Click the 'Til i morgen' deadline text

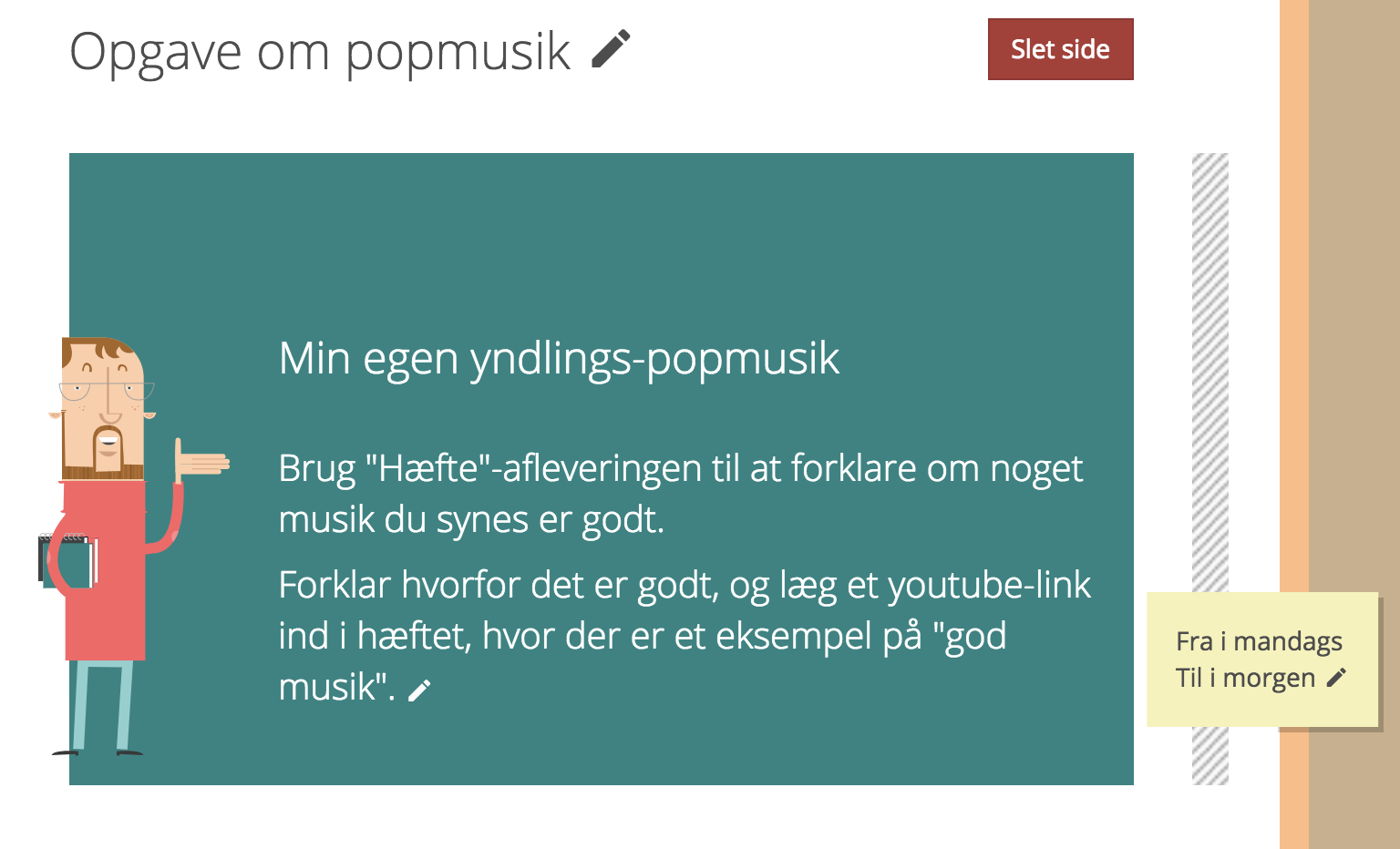1245,678
